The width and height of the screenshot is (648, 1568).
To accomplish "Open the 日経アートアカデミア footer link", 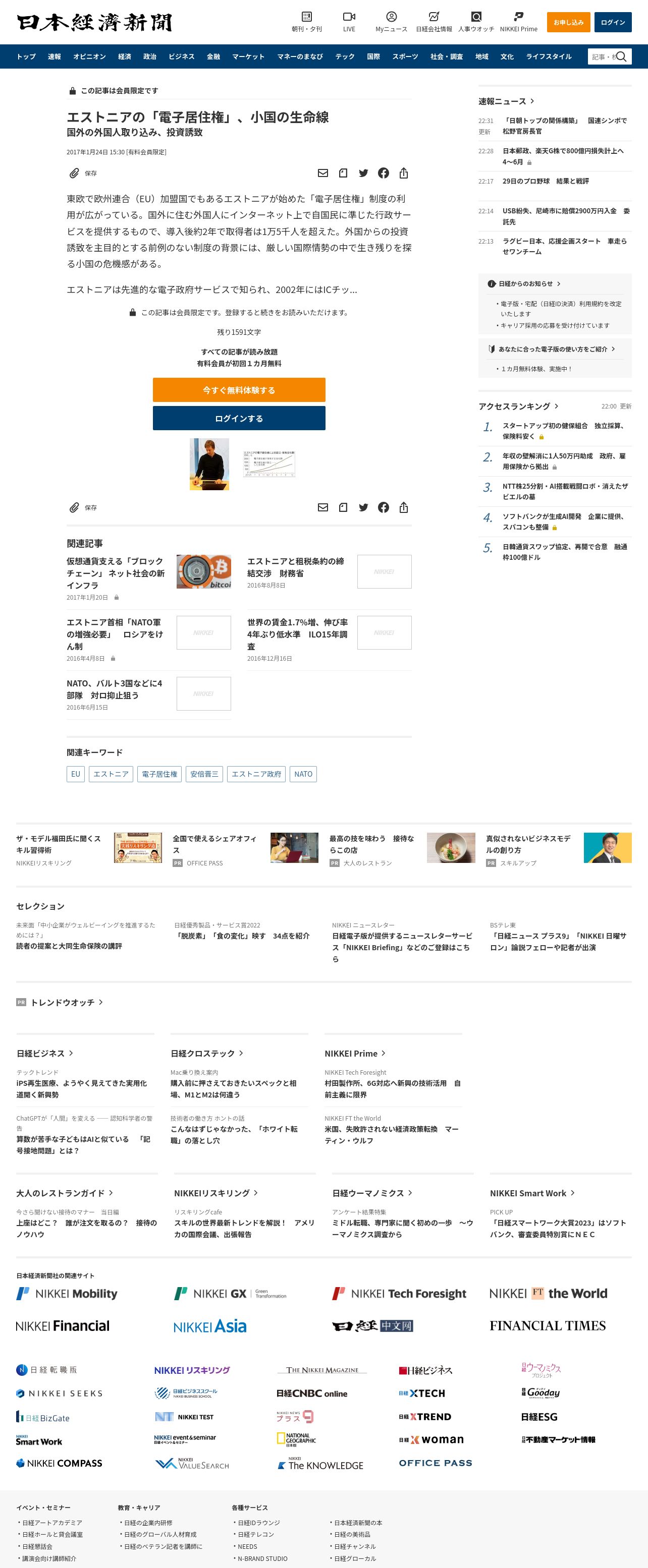I will [x=52, y=1523].
